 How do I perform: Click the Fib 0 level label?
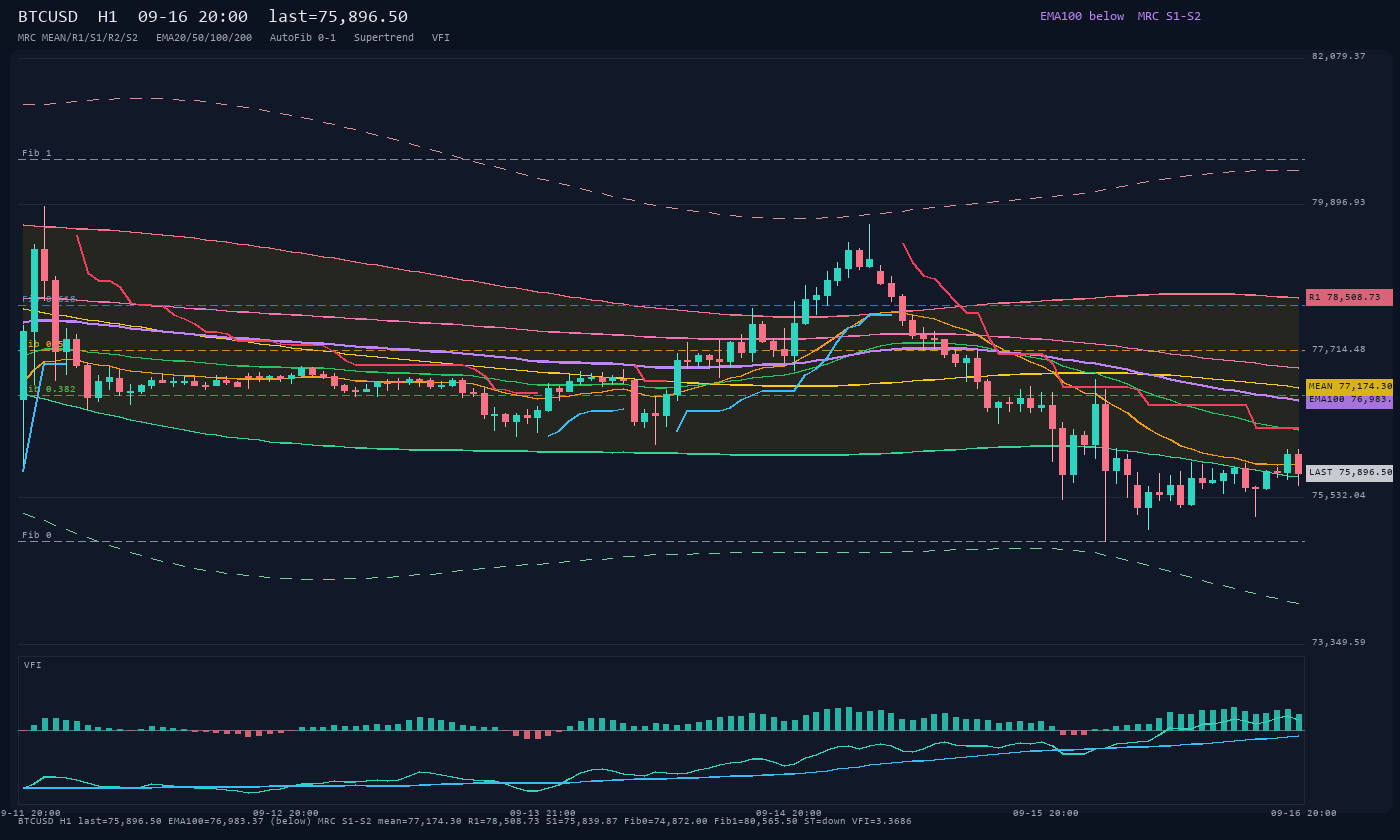point(37,535)
